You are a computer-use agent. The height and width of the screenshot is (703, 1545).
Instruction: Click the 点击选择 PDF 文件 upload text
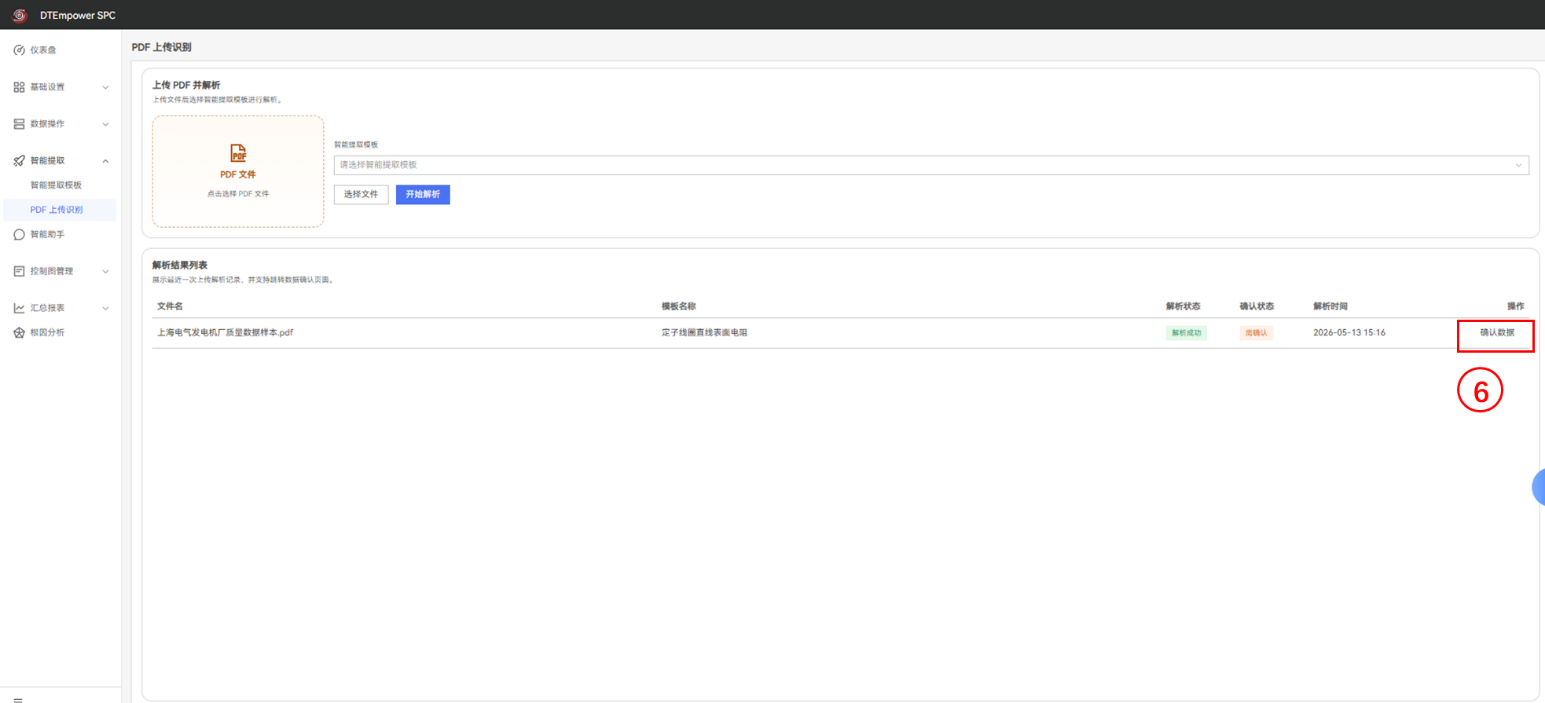(x=238, y=194)
